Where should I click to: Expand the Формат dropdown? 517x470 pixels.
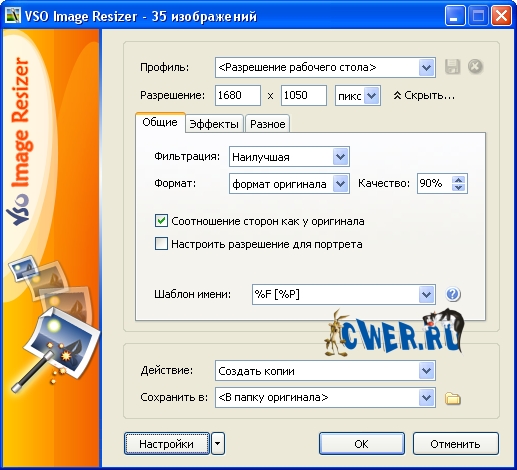pos(340,184)
